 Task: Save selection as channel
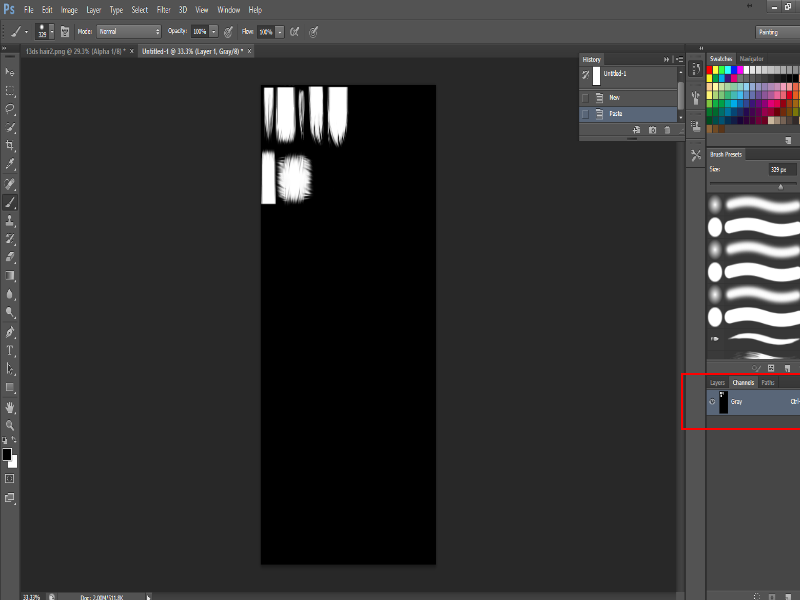coord(772,596)
